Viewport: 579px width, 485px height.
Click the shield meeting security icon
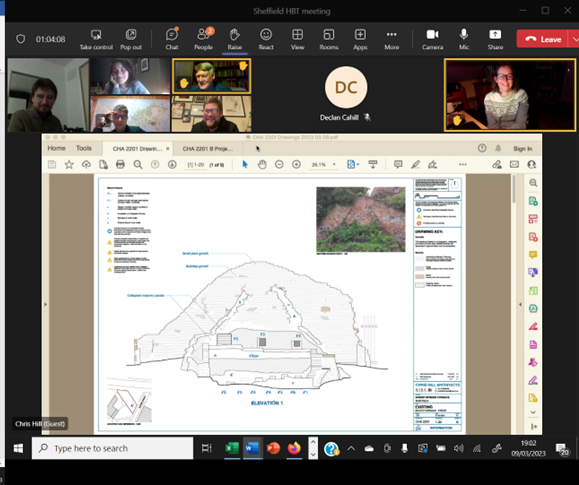pos(21,39)
